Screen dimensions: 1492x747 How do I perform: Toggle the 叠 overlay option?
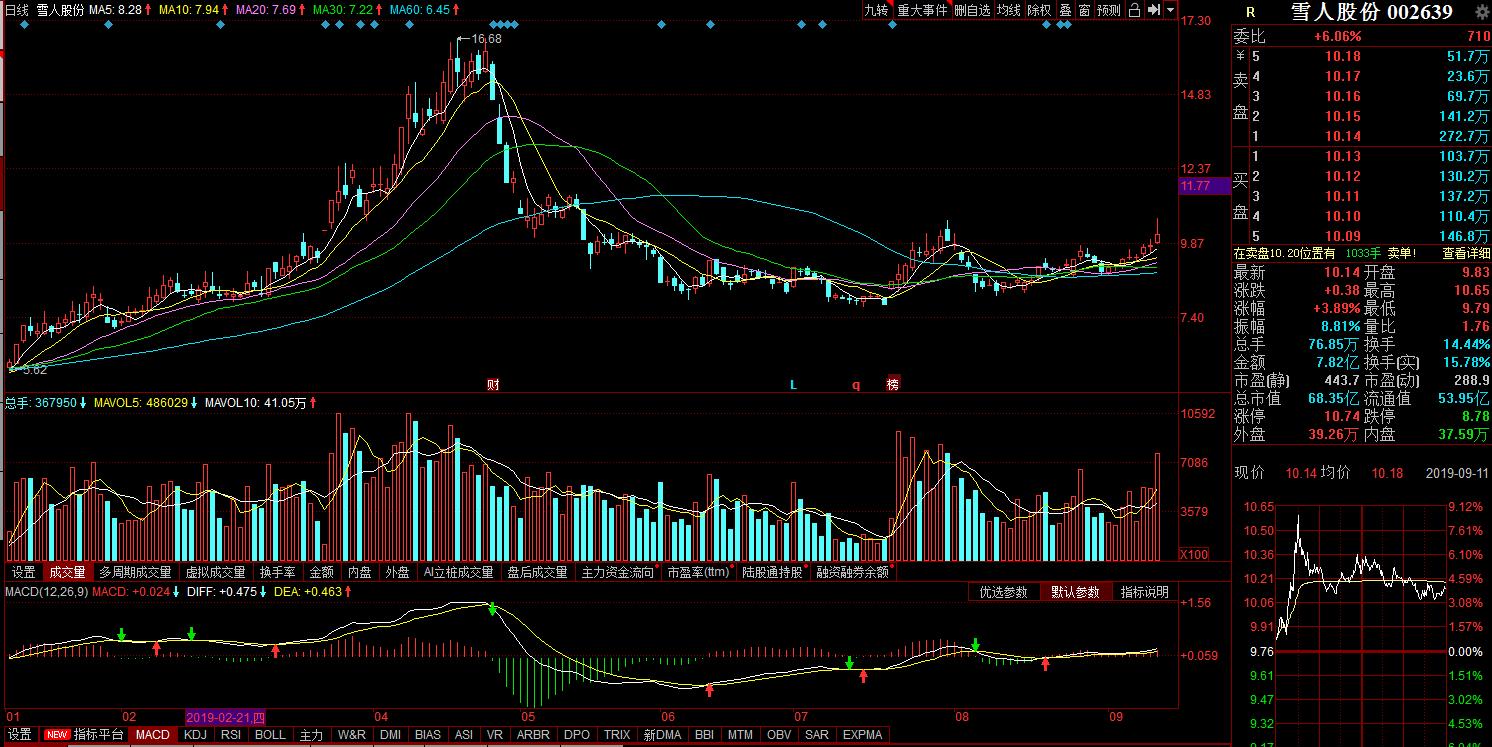pos(1065,10)
